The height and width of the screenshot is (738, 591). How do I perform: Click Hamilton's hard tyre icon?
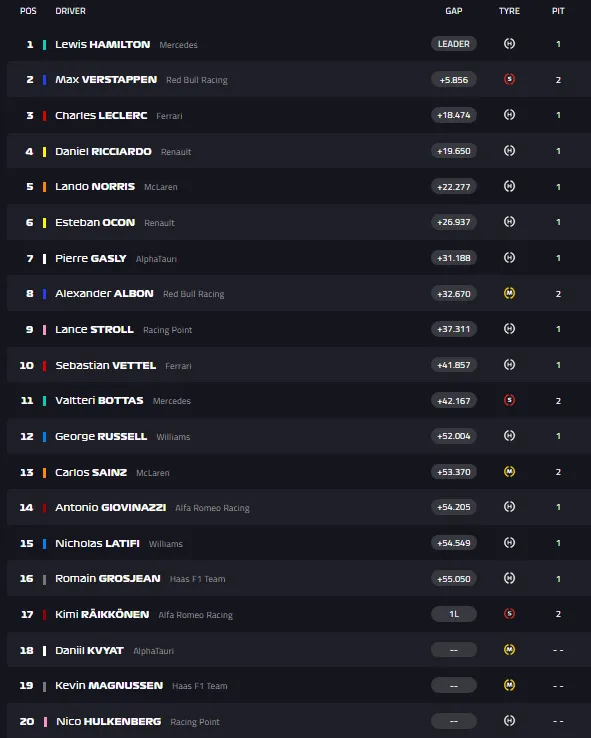coord(509,44)
